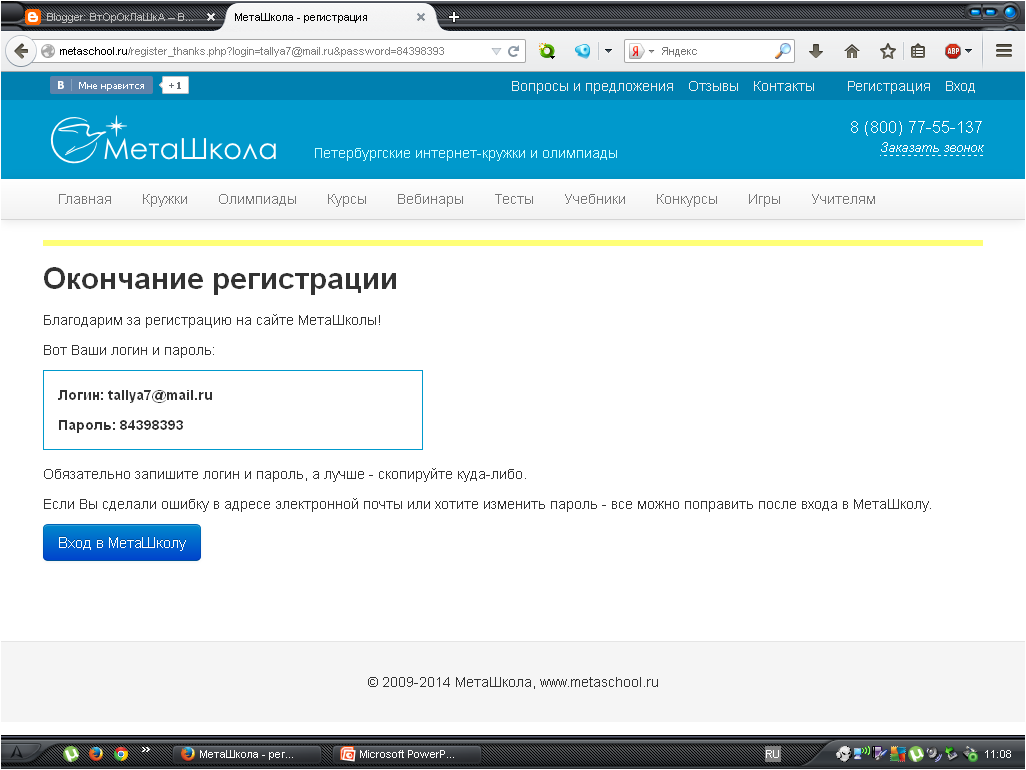Open the Adblock Plus dropdown arrow
This screenshot has width=1026, height=770.
968,51
